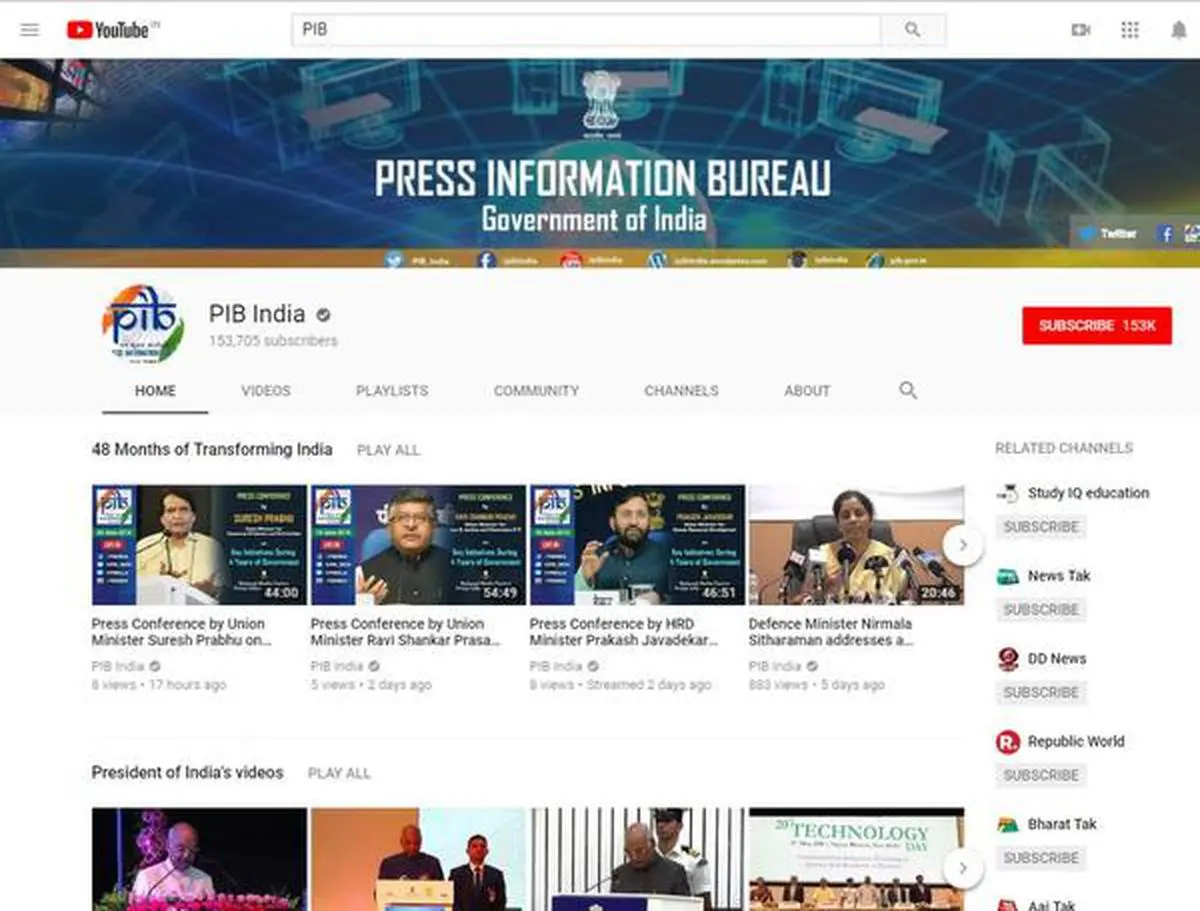Viewport: 1200px width, 911px height.
Task: Click the red SUBSCRIBE 153K button
Action: click(x=1097, y=326)
